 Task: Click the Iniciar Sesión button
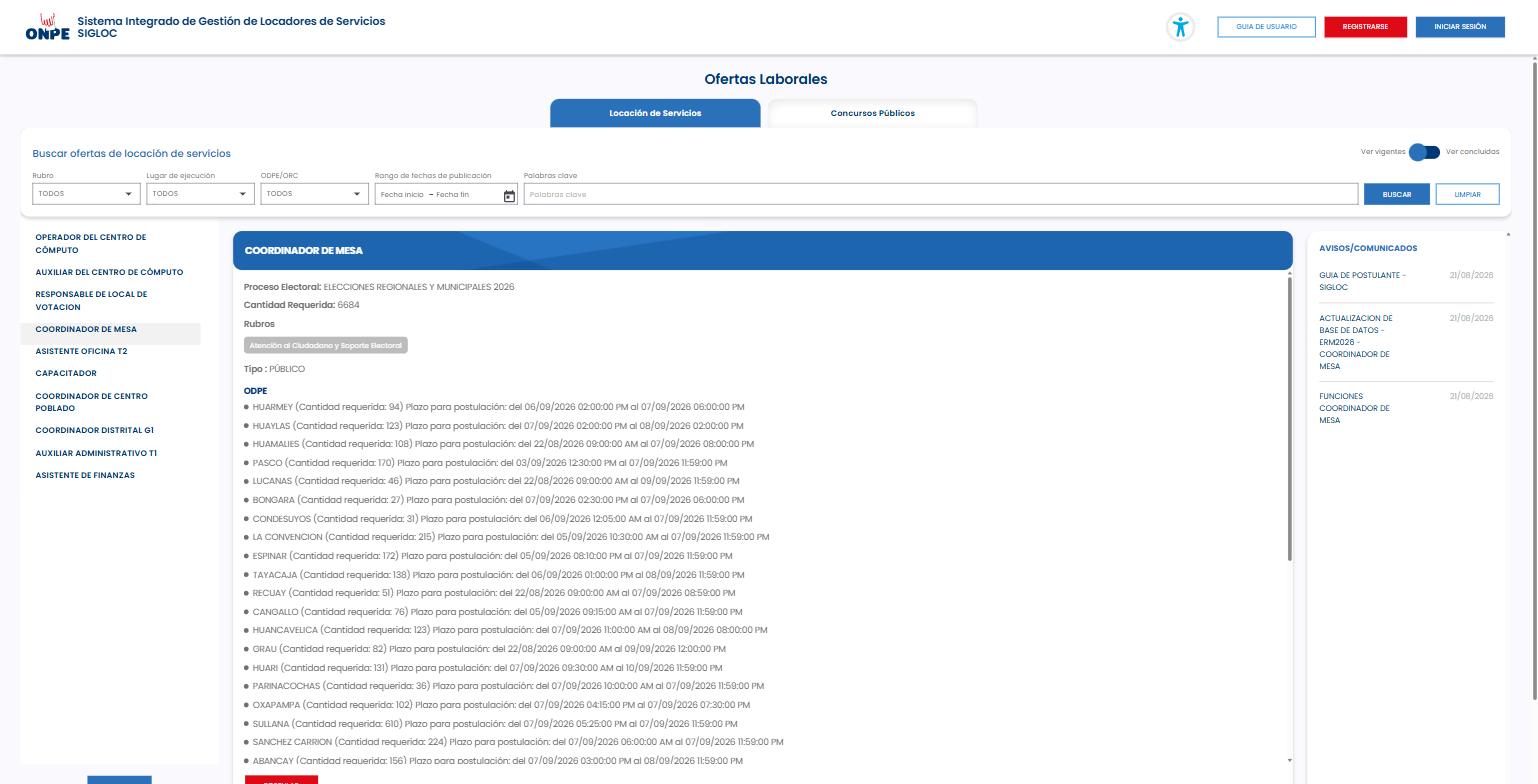[x=1460, y=27]
